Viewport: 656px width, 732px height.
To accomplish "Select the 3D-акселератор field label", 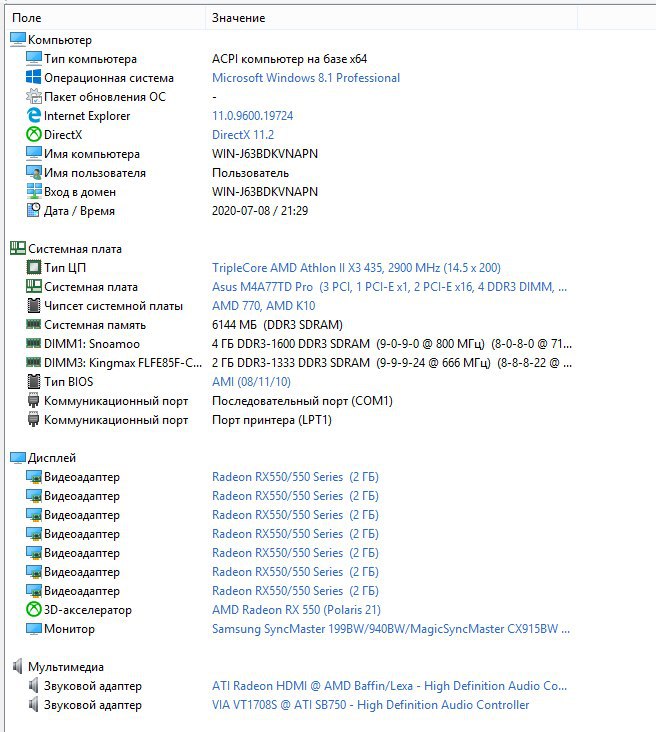I will click(88, 610).
